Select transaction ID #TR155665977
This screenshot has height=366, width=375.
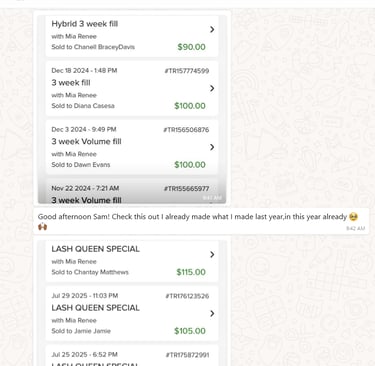(x=186, y=189)
